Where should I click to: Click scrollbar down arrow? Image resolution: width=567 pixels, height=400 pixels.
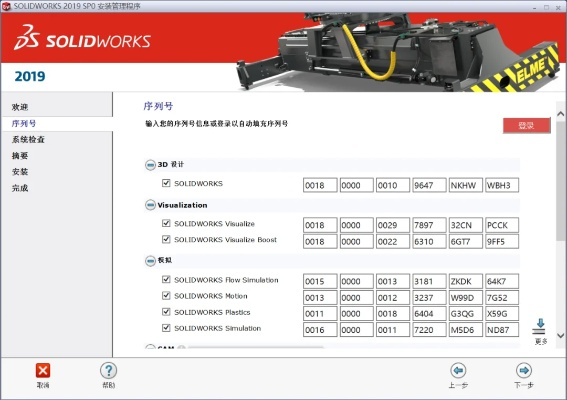(x=560, y=336)
